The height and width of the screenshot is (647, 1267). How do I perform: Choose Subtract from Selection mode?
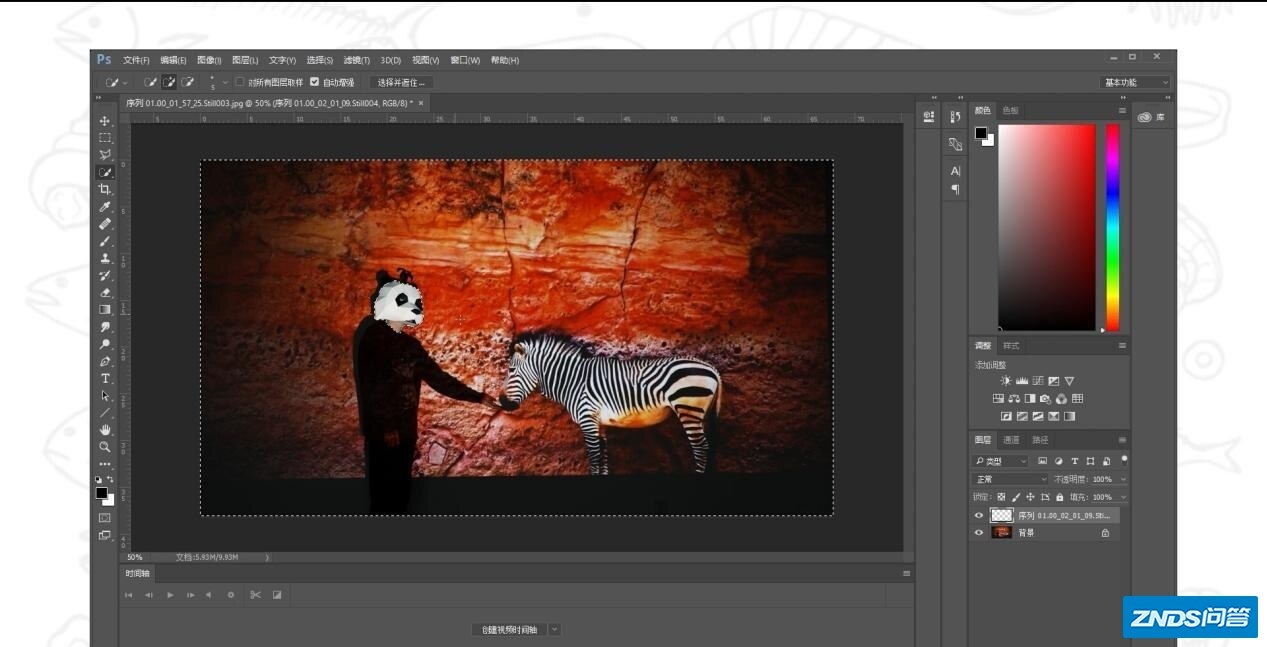187,82
